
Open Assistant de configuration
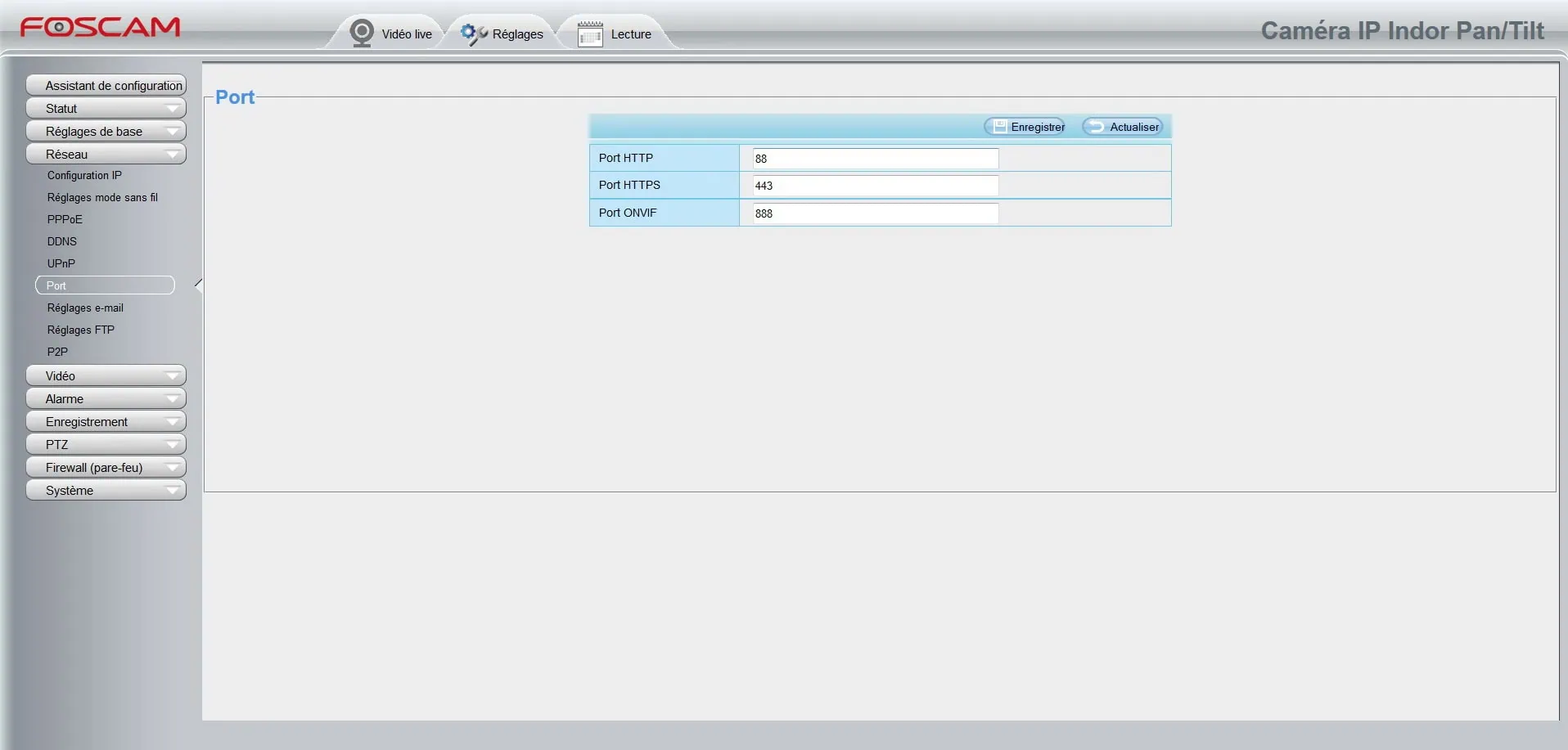pyautogui.click(x=106, y=86)
